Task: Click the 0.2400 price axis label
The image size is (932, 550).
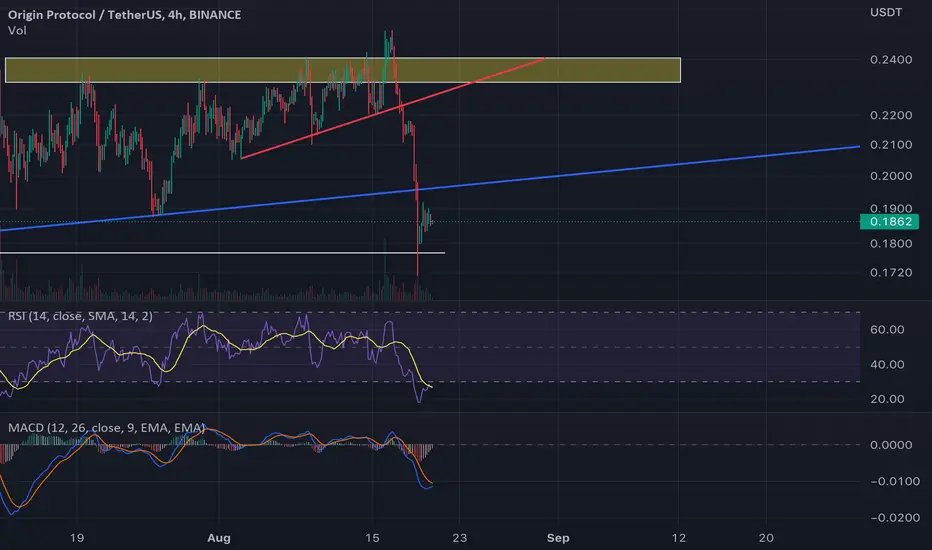Action: (890, 59)
